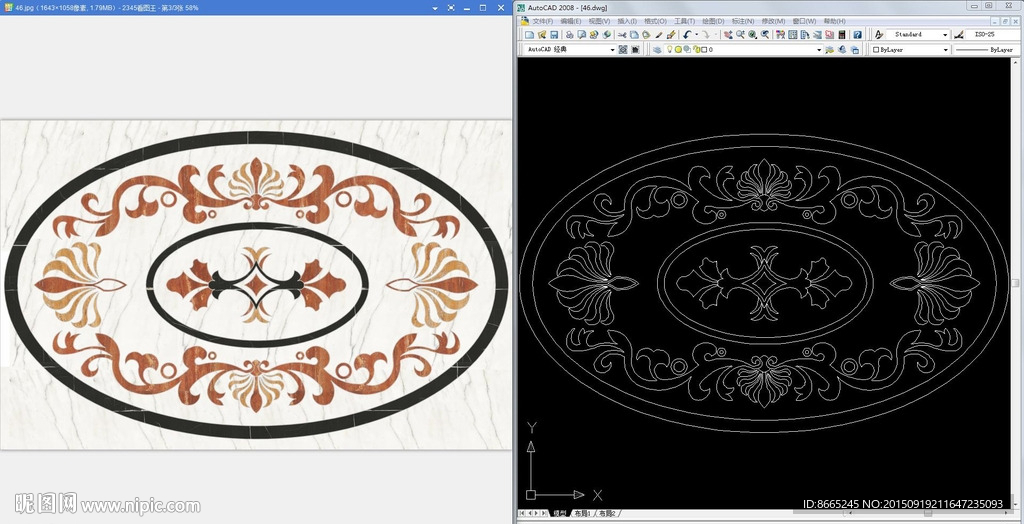This screenshot has width=1024, height=524.
Task: Toggle the layer lightbulb on/off icon
Action: (668, 49)
